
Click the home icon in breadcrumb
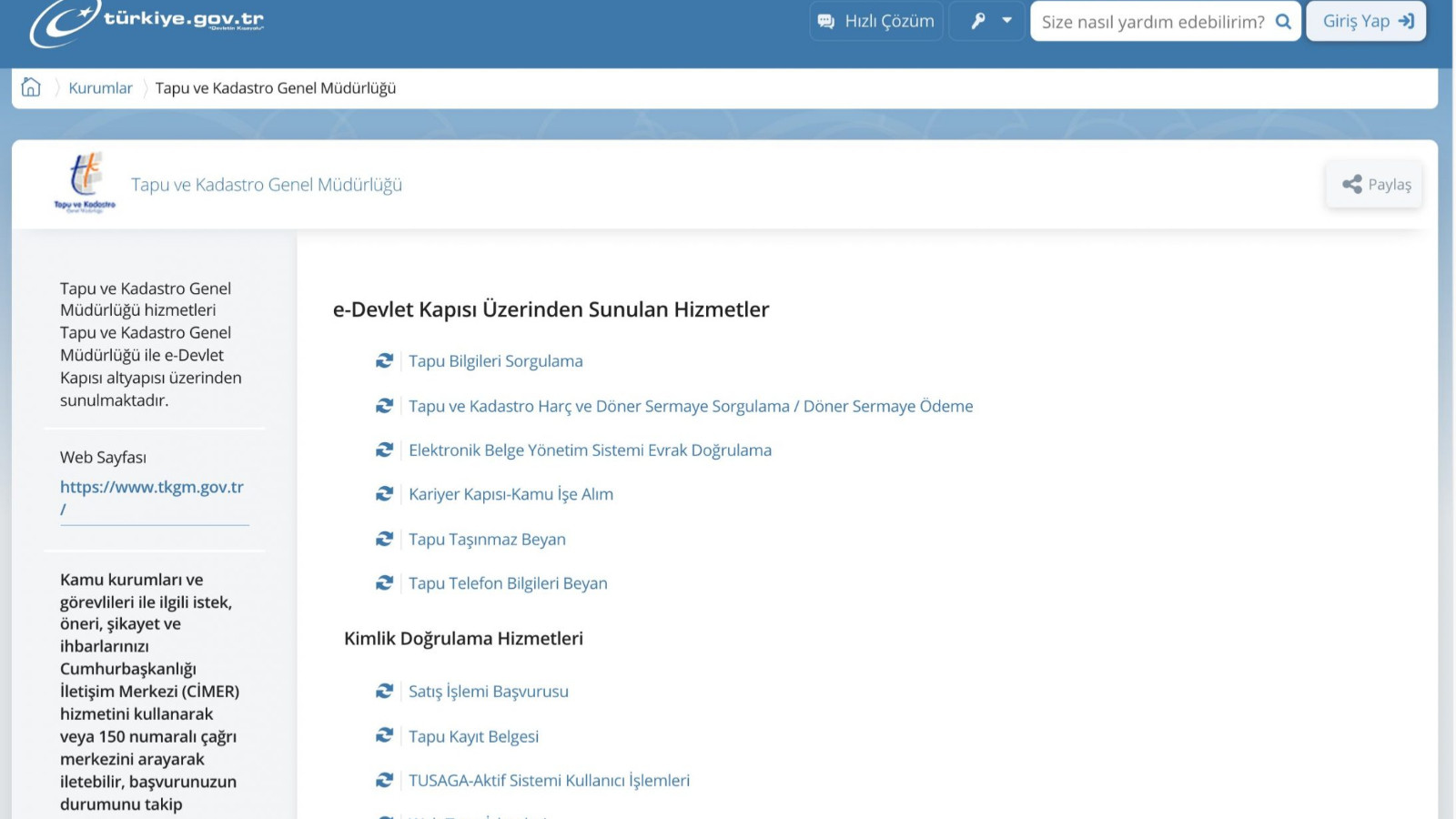pyautogui.click(x=31, y=87)
